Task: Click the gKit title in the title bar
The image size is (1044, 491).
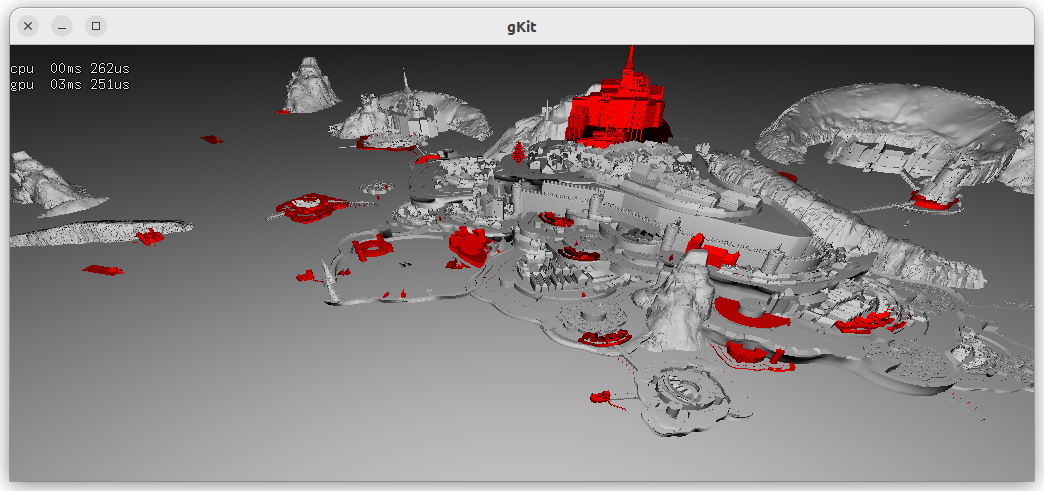Action: [522, 27]
